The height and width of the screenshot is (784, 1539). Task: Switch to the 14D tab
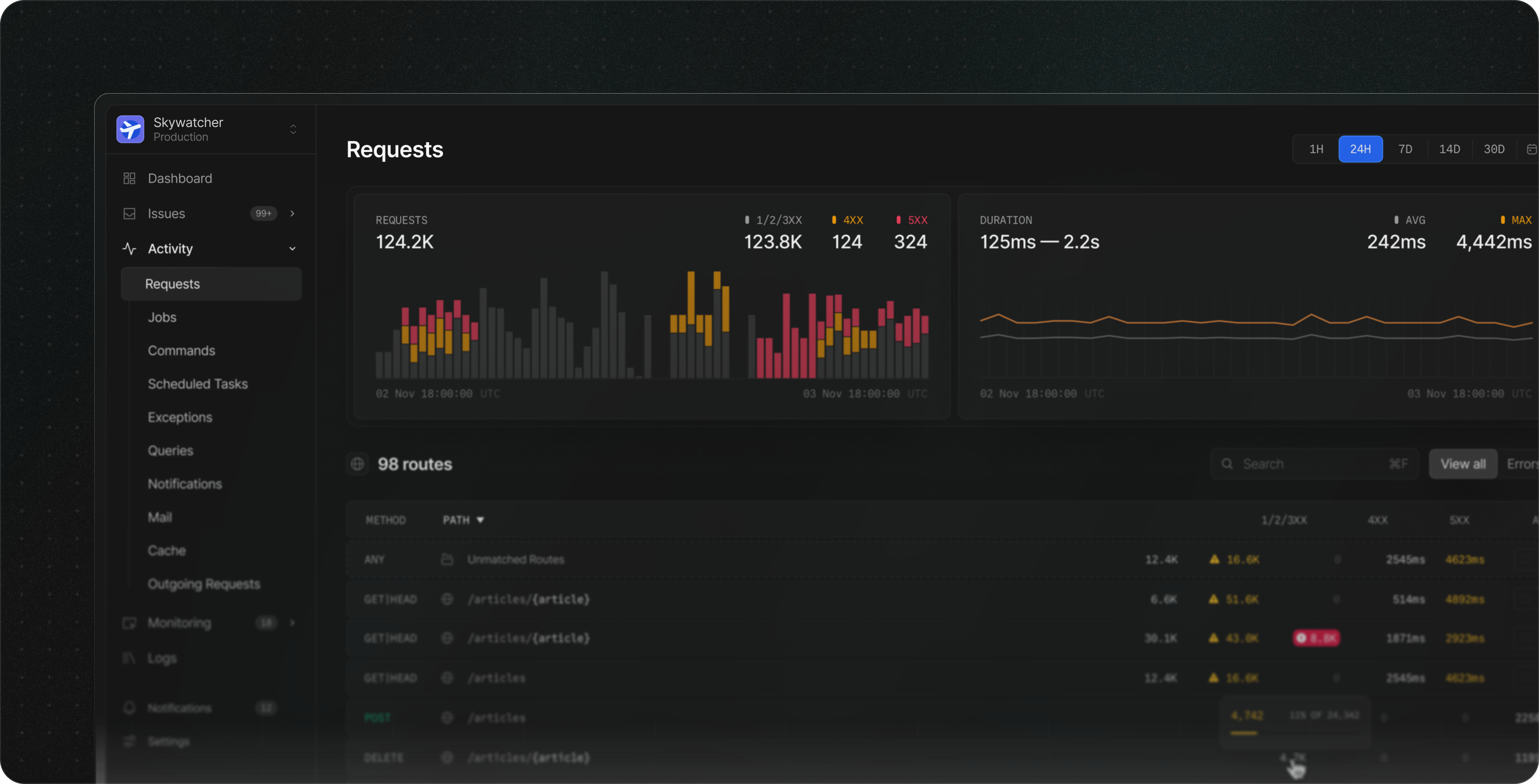(1449, 149)
